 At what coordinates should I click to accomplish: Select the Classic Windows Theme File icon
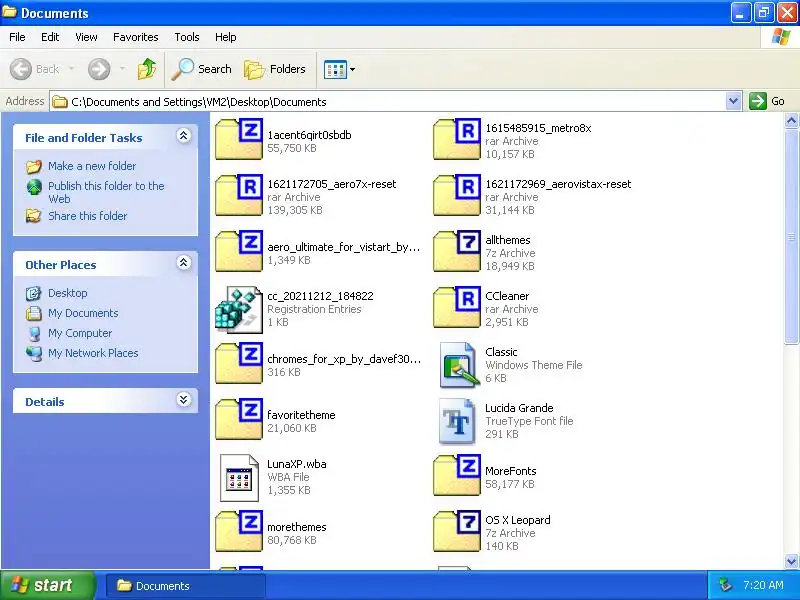[x=459, y=365]
